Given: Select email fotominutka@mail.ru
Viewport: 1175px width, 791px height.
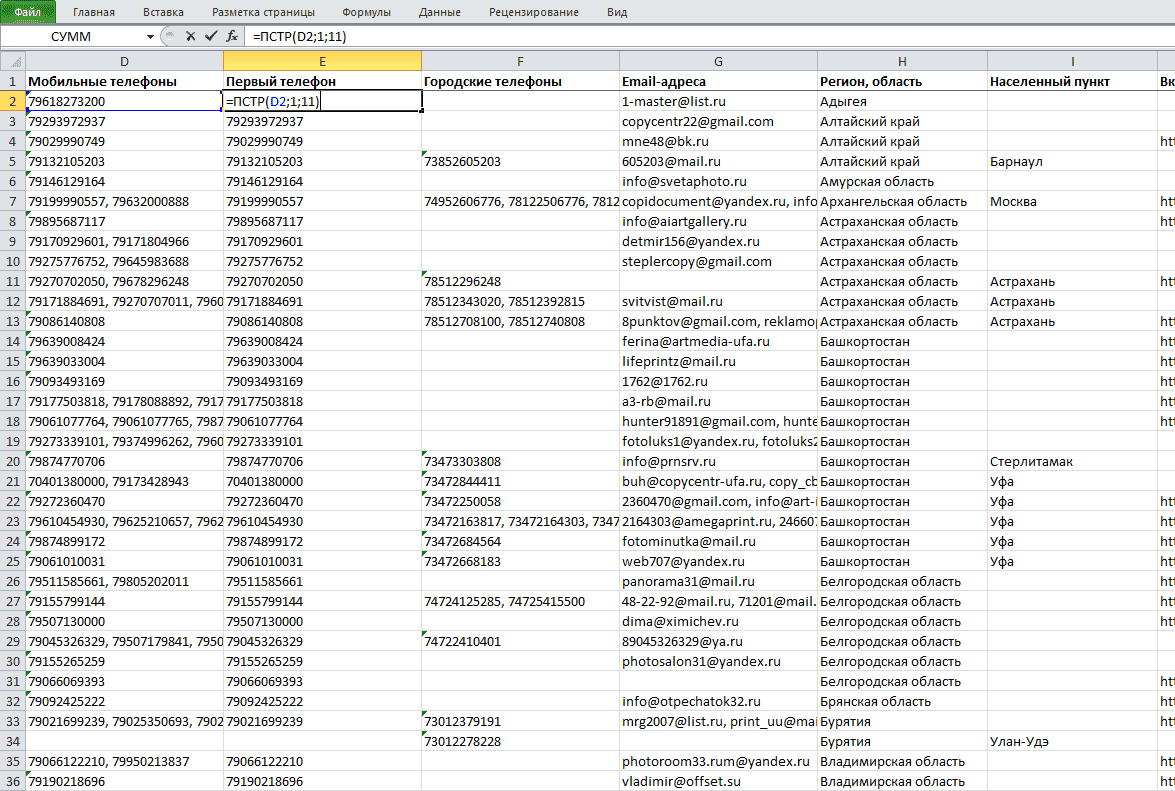Looking at the screenshot, I should 718,542.
